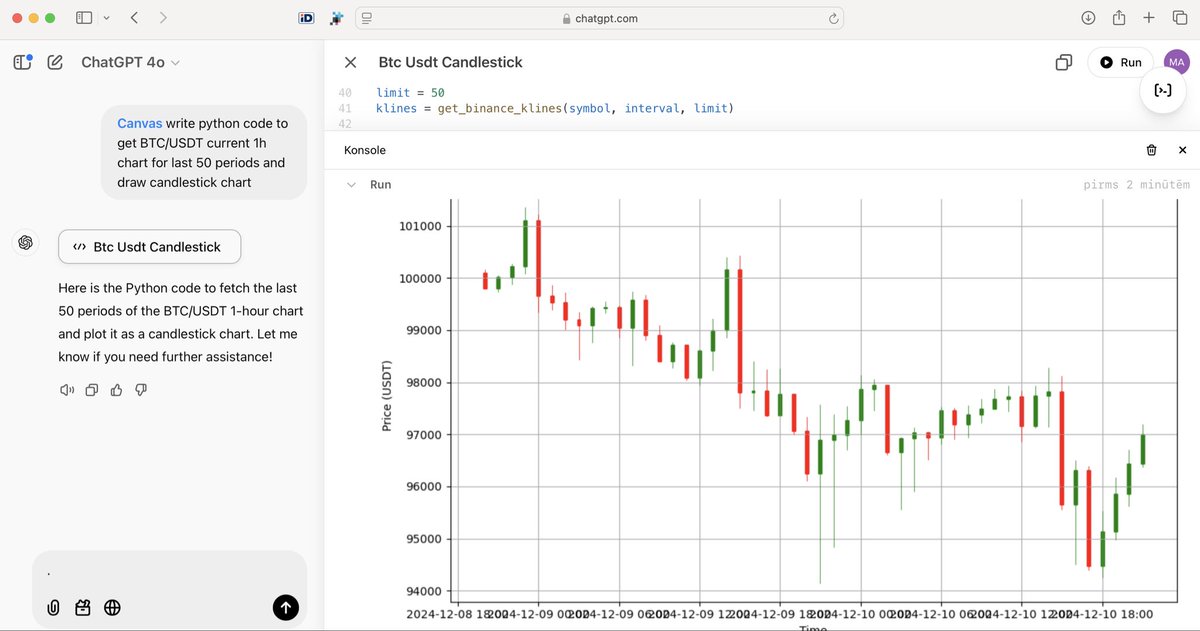Open the MA user profile avatar

click(x=1177, y=62)
